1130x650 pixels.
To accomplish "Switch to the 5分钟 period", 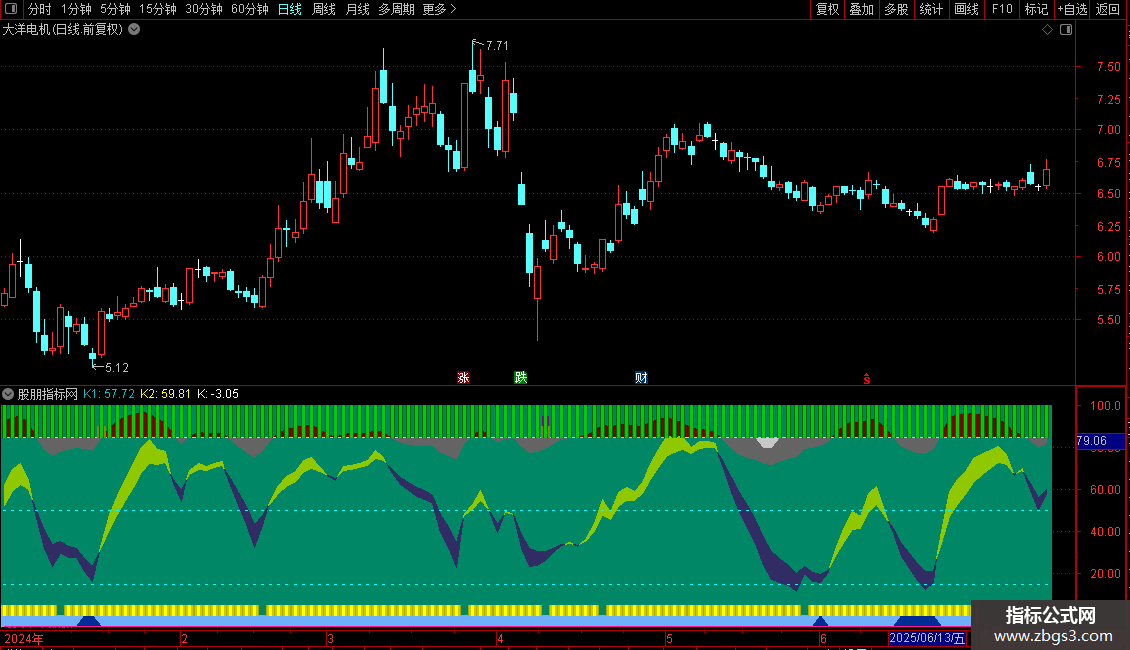I will tap(115, 9).
